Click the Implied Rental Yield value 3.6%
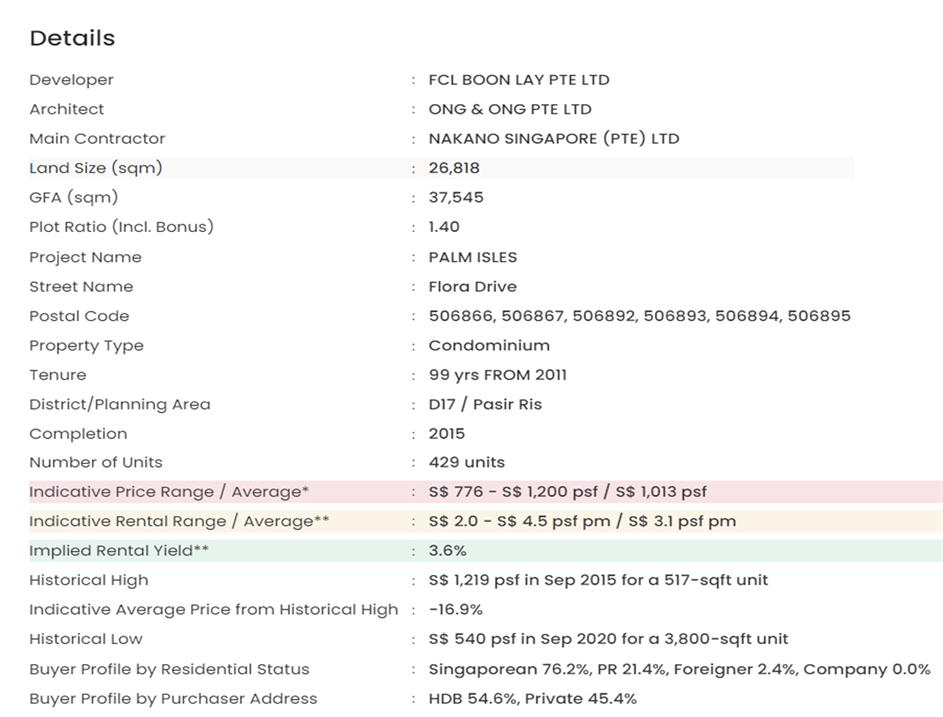This screenshot has width=943, height=717. tap(447, 551)
